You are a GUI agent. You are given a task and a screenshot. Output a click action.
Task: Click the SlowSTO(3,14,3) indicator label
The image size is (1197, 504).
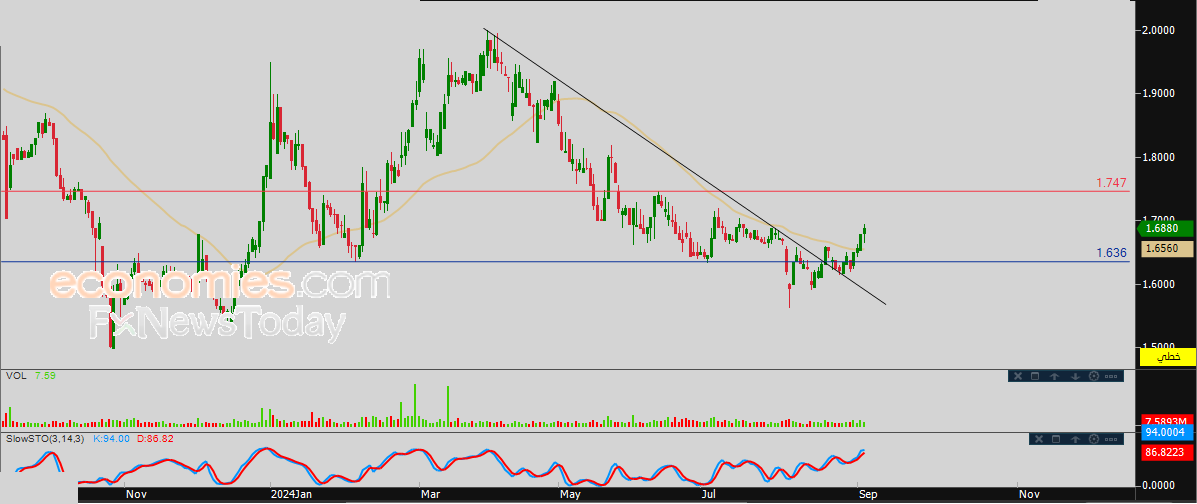46,439
